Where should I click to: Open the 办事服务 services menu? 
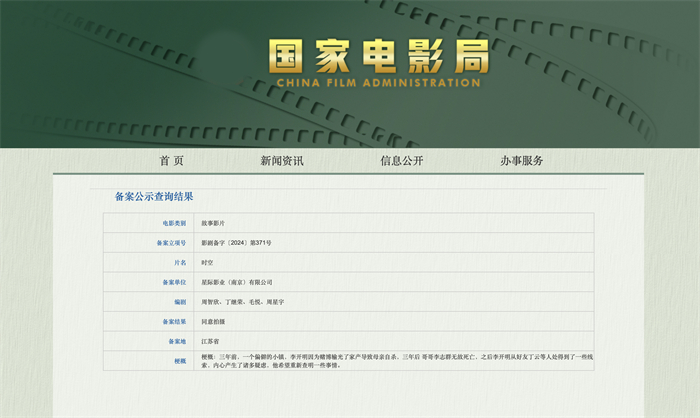[521, 161]
